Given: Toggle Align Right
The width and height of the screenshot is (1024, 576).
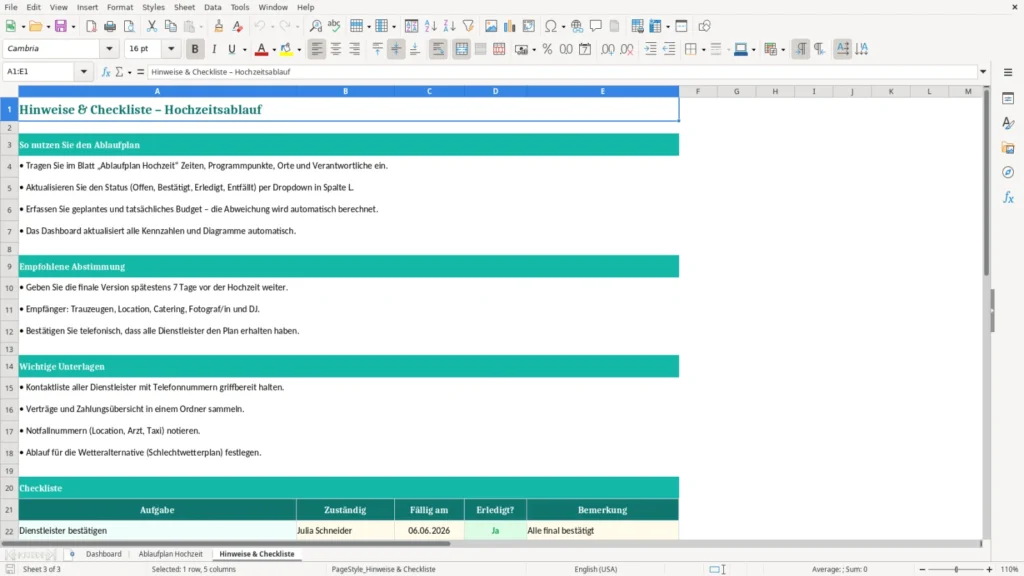Looking at the screenshot, I should [355, 49].
